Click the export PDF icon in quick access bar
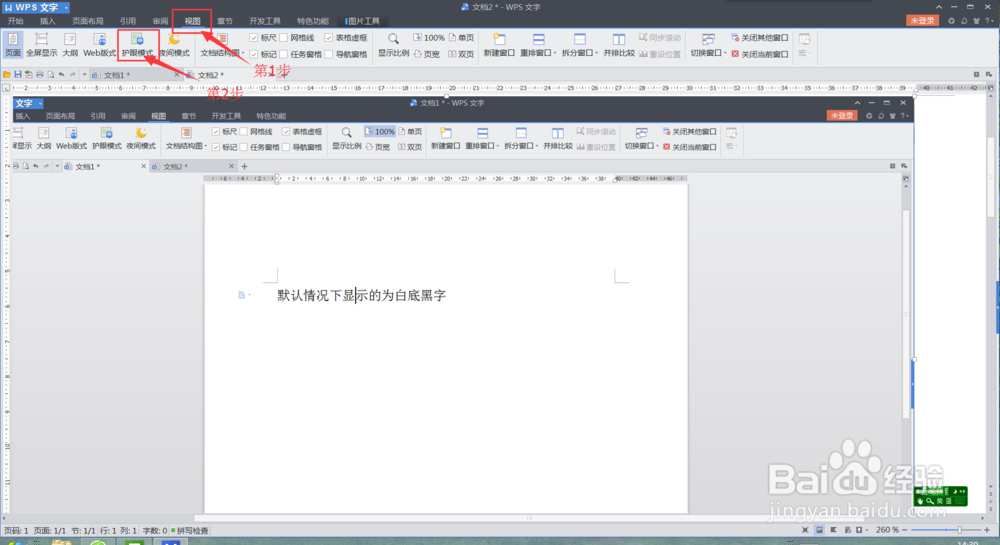 click(x=29, y=75)
